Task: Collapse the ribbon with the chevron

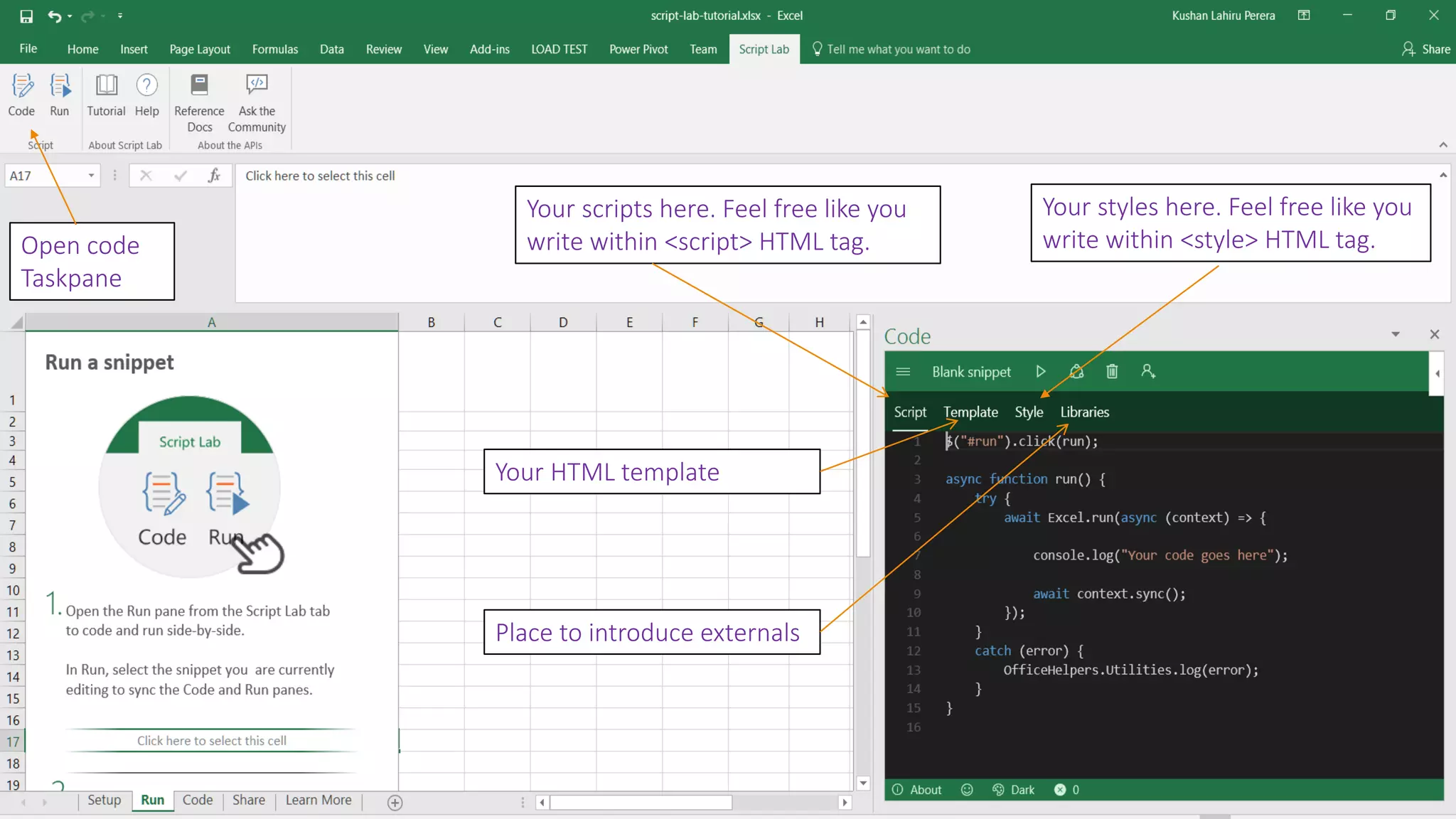Action: (1442, 144)
